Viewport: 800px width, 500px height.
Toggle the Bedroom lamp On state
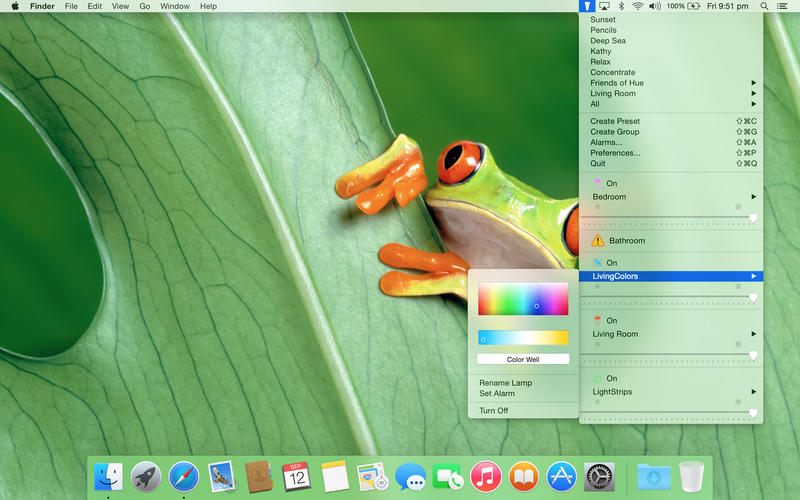pos(611,183)
